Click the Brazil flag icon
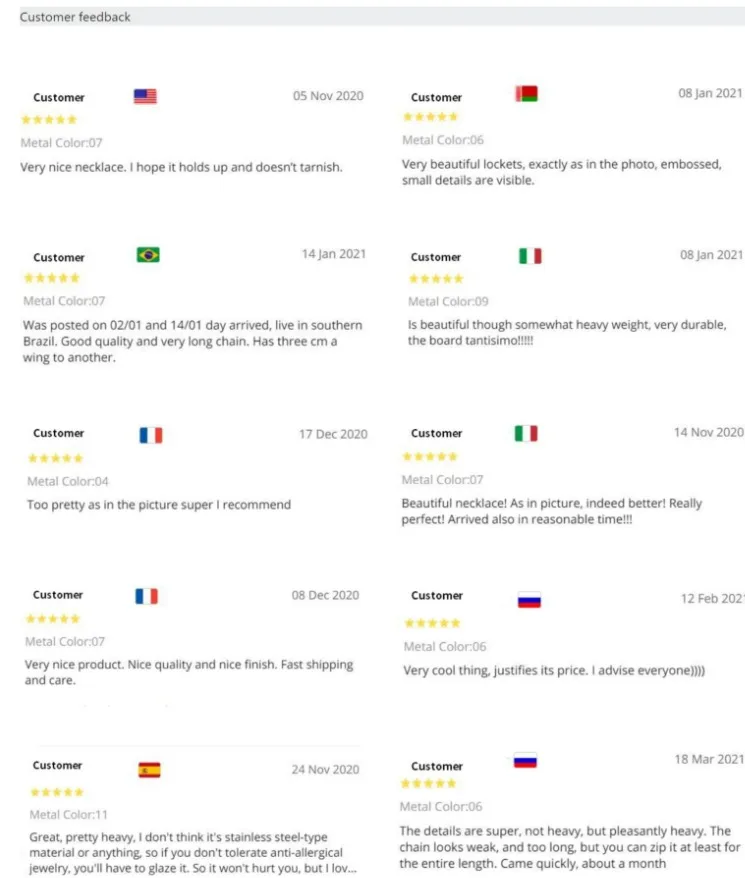745x878 pixels. coord(148,255)
